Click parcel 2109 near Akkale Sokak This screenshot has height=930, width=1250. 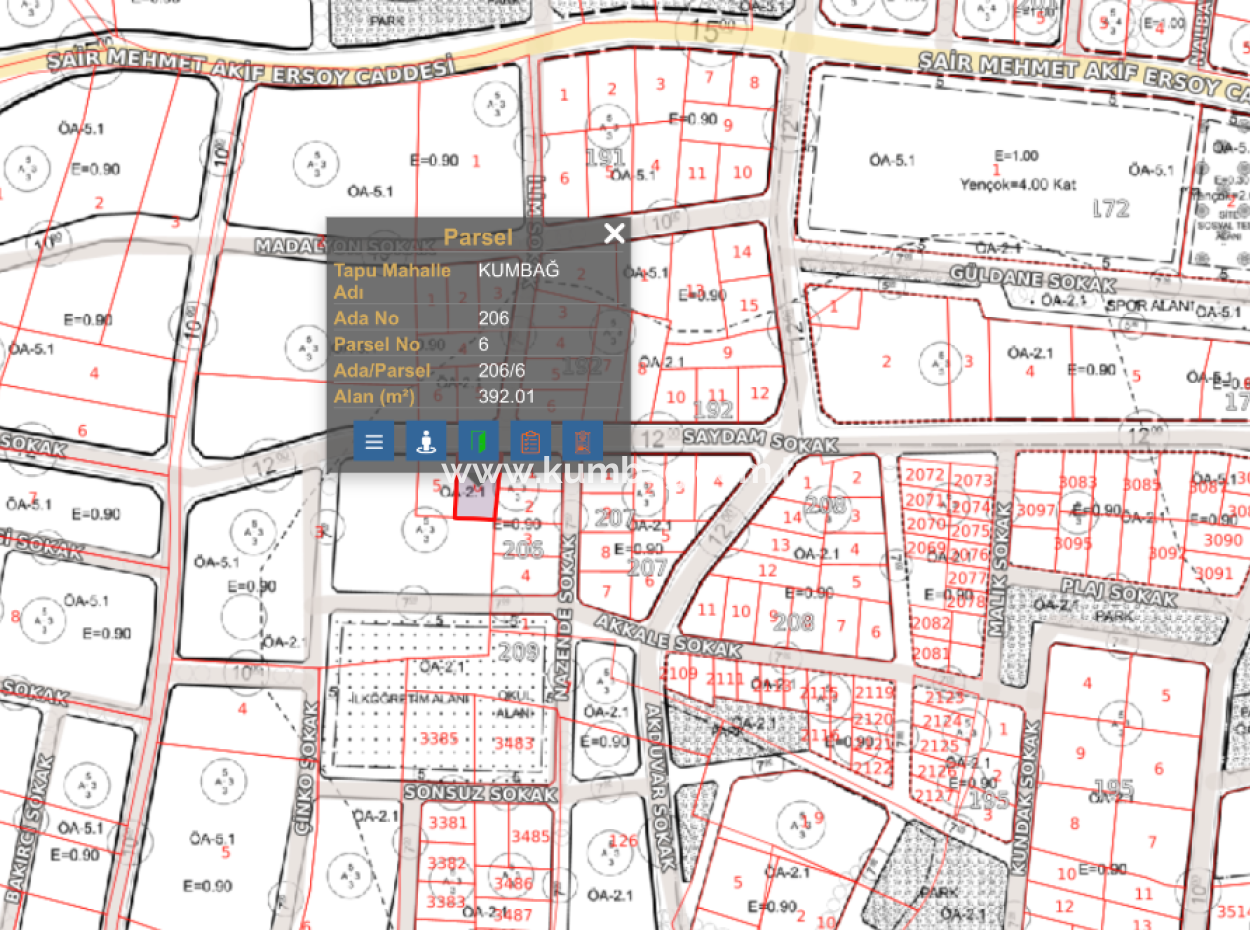[x=679, y=673]
